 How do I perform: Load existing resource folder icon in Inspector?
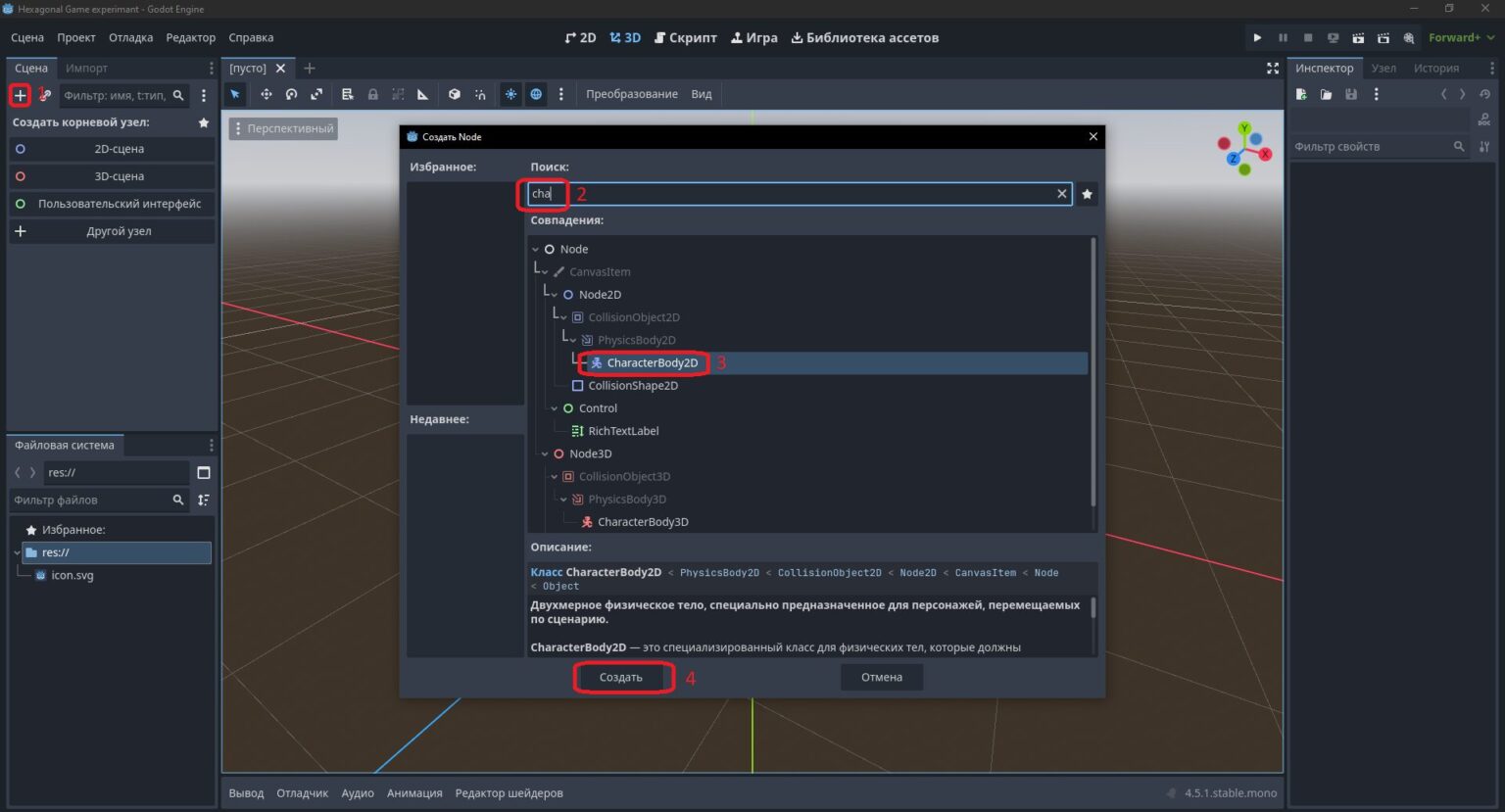coord(1326,94)
